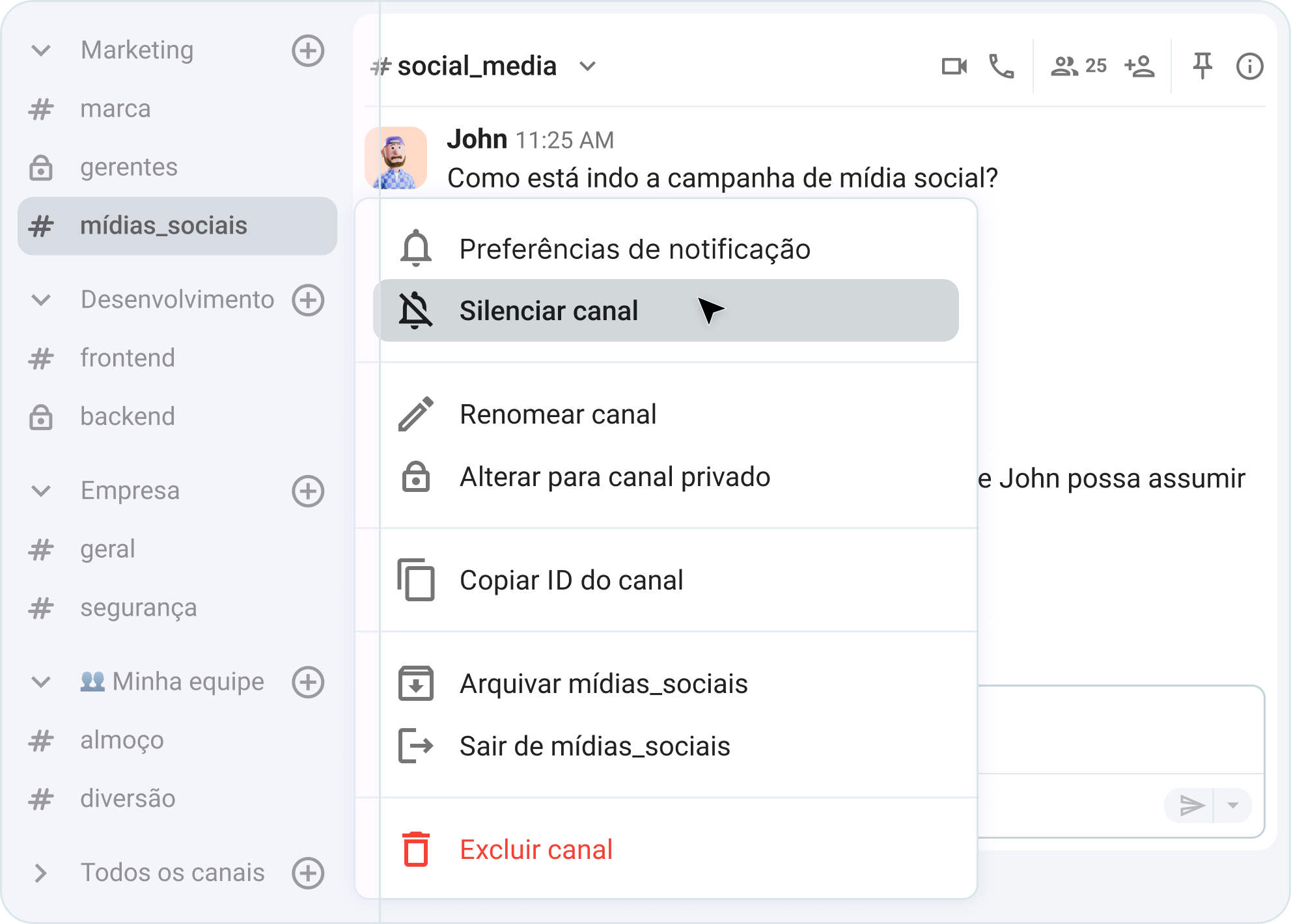Start a voice call with phone icon
This screenshot has width=1291, height=924.
[1001, 66]
